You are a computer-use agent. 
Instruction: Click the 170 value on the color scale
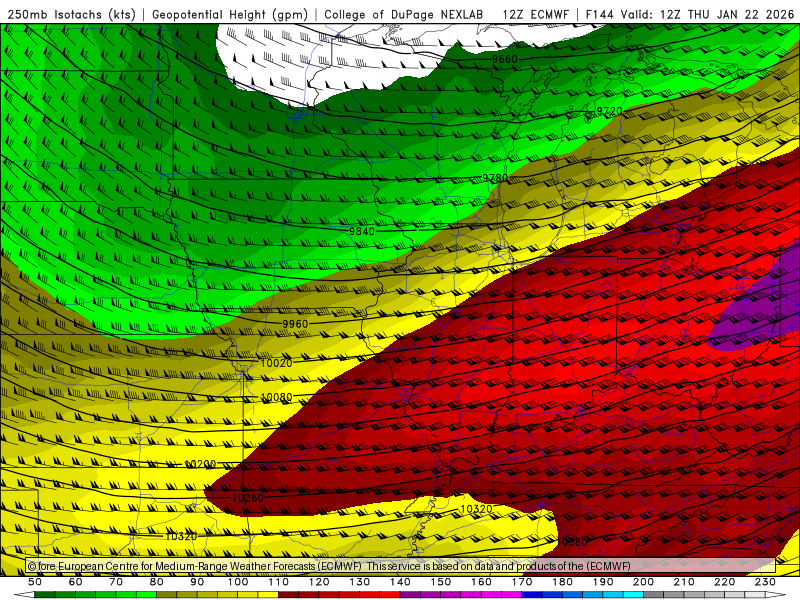(522, 582)
